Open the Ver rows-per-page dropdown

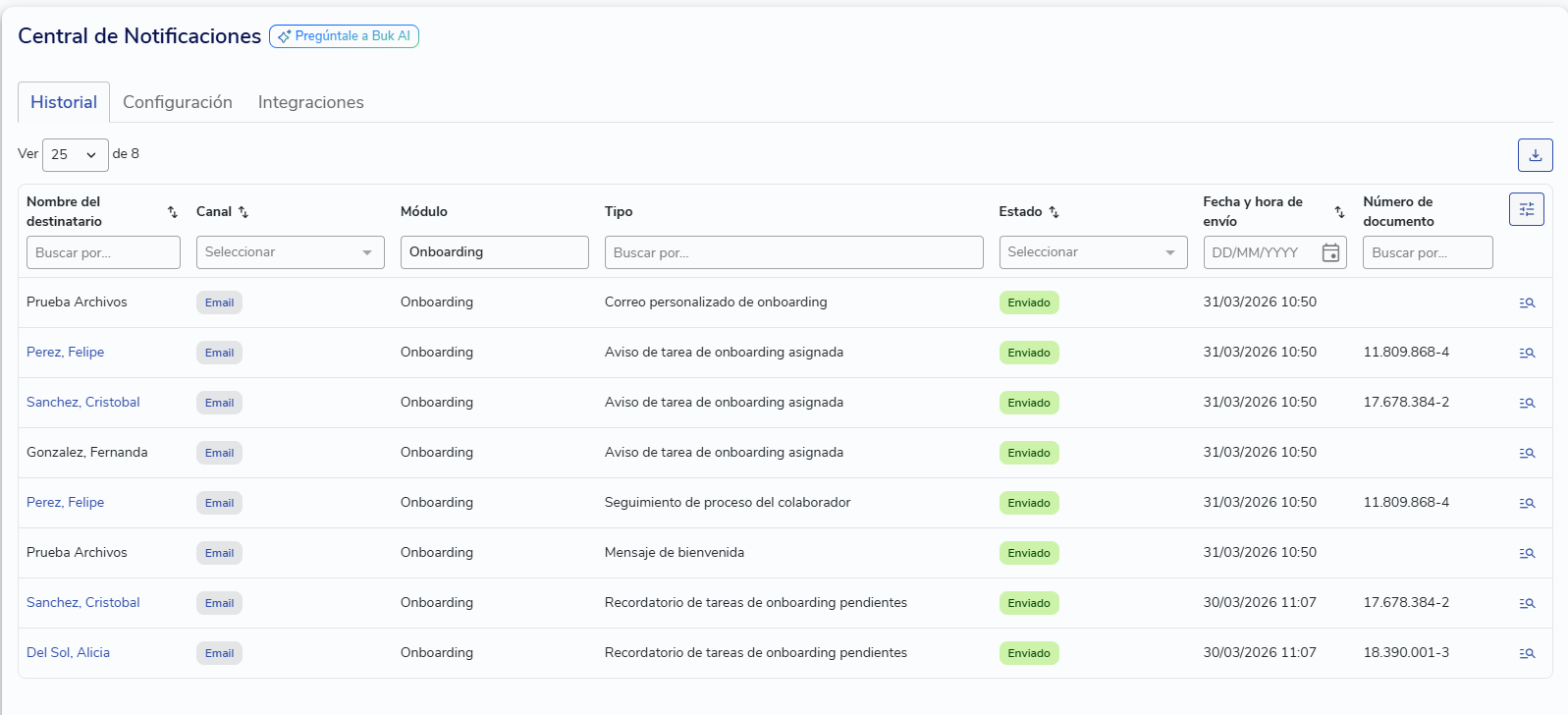coord(75,155)
